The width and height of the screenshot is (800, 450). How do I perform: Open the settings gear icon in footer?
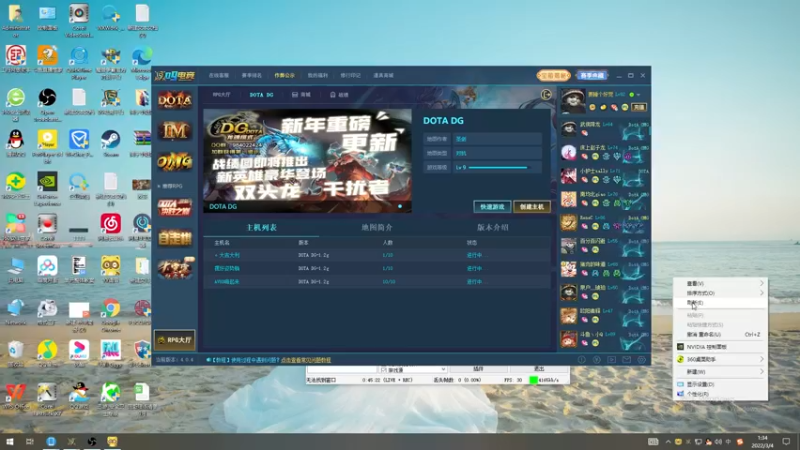641,360
